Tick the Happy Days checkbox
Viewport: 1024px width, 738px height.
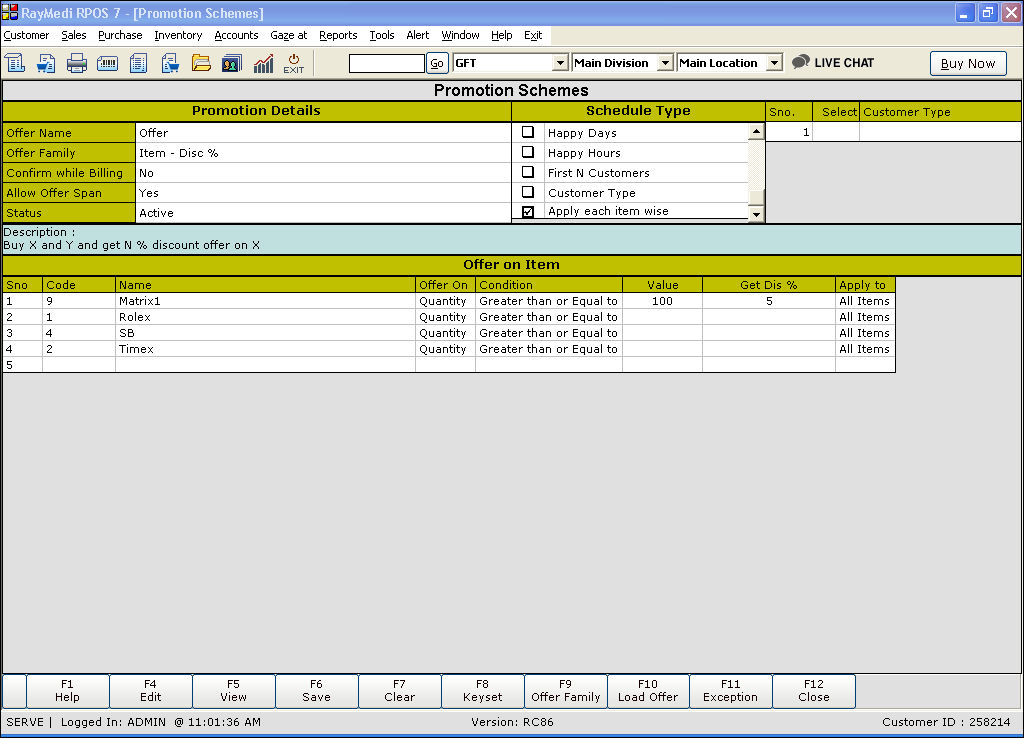point(528,132)
